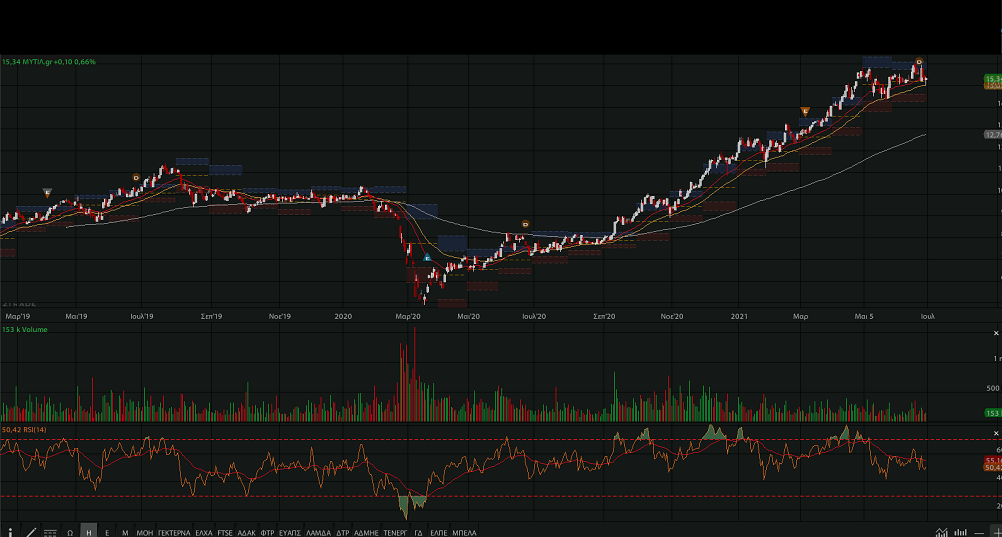The height and width of the screenshot is (537, 1002).
Task: Click the info icon in bottom toolbar
Action: (11, 532)
